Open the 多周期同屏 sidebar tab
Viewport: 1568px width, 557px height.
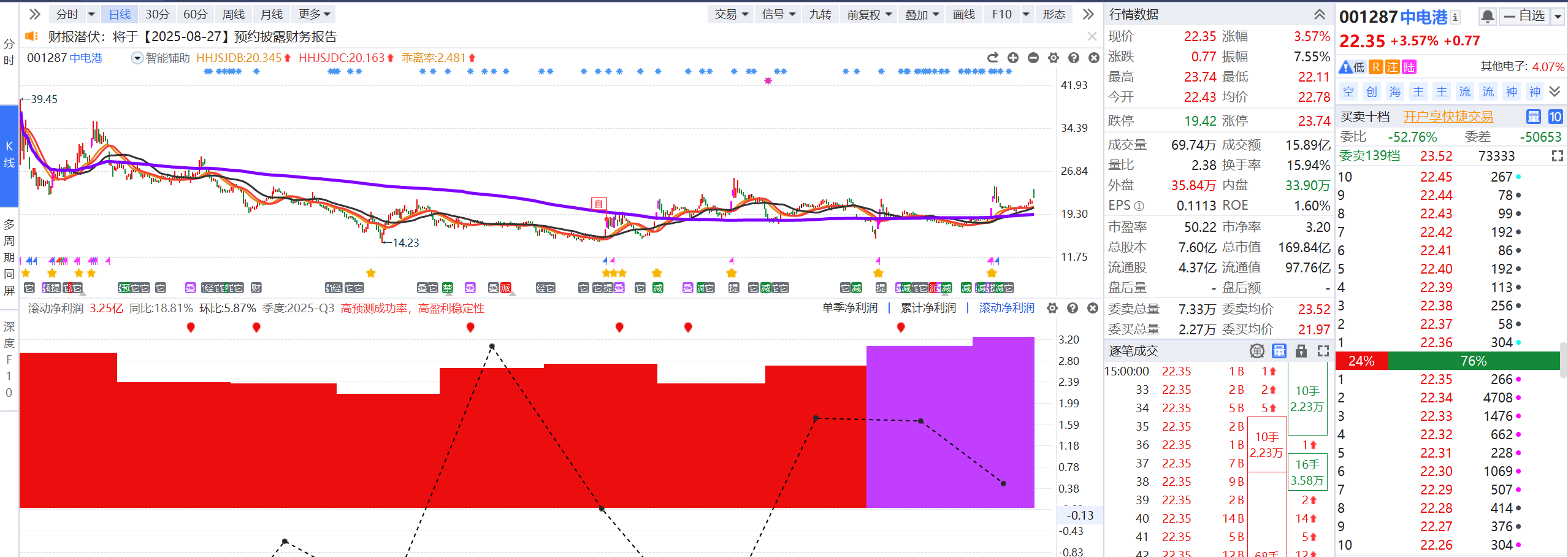(9, 257)
